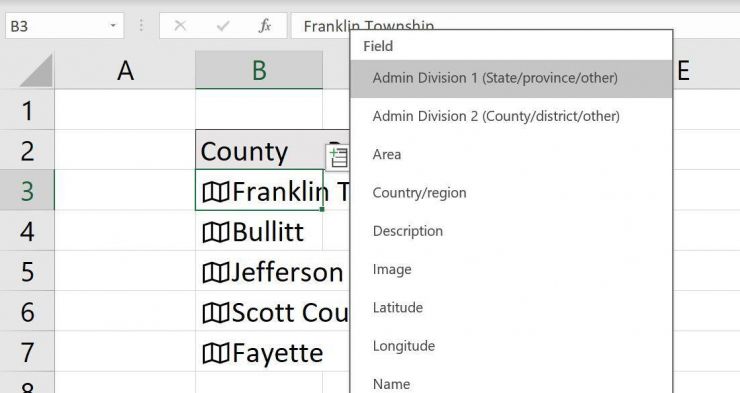Click the Insert Function fx icon

pyautogui.click(x=265, y=25)
